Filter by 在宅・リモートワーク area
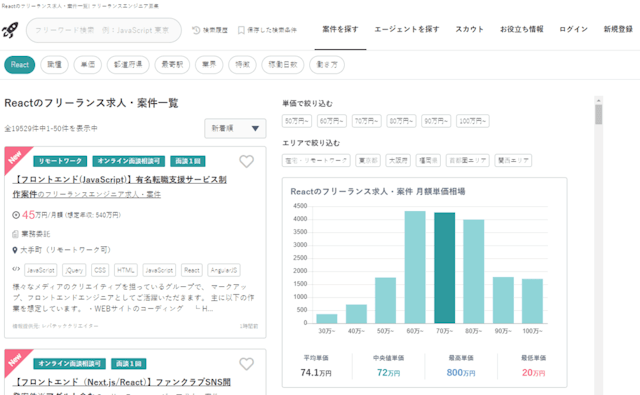640x395 pixels. [316, 160]
